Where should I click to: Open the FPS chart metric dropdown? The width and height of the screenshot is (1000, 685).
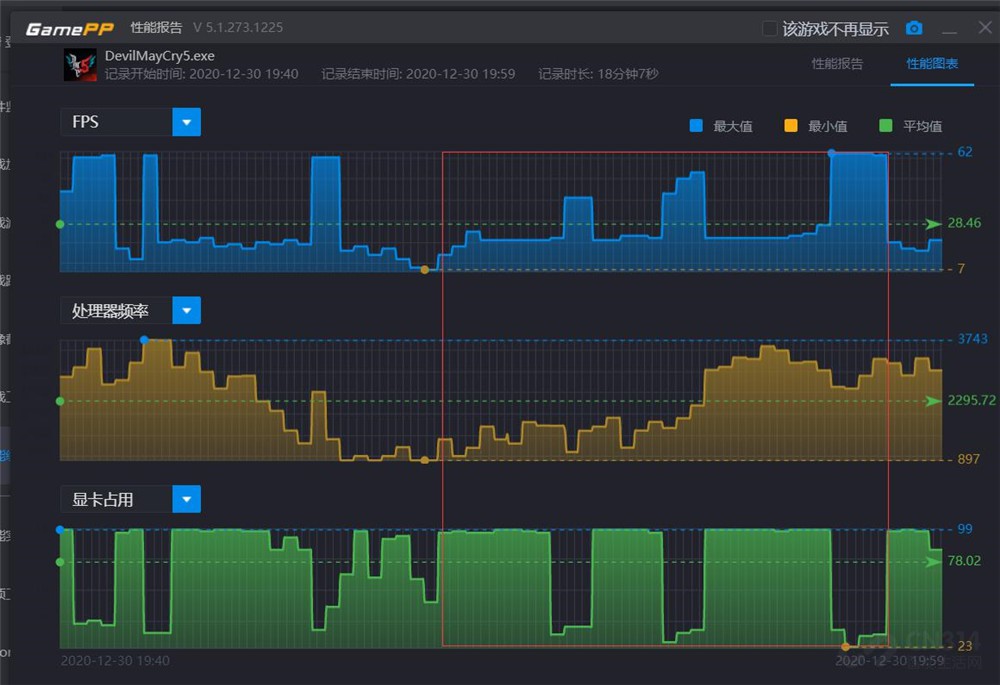pyautogui.click(x=186, y=122)
